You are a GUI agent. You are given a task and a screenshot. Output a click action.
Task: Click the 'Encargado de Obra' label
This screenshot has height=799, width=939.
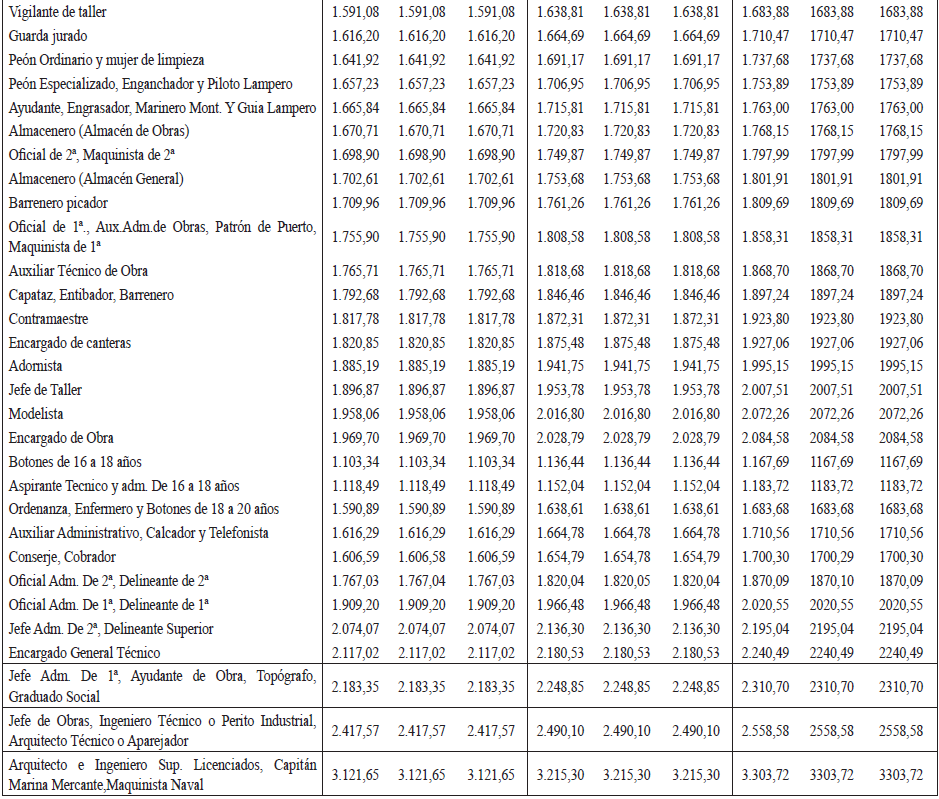pos(61,438)
